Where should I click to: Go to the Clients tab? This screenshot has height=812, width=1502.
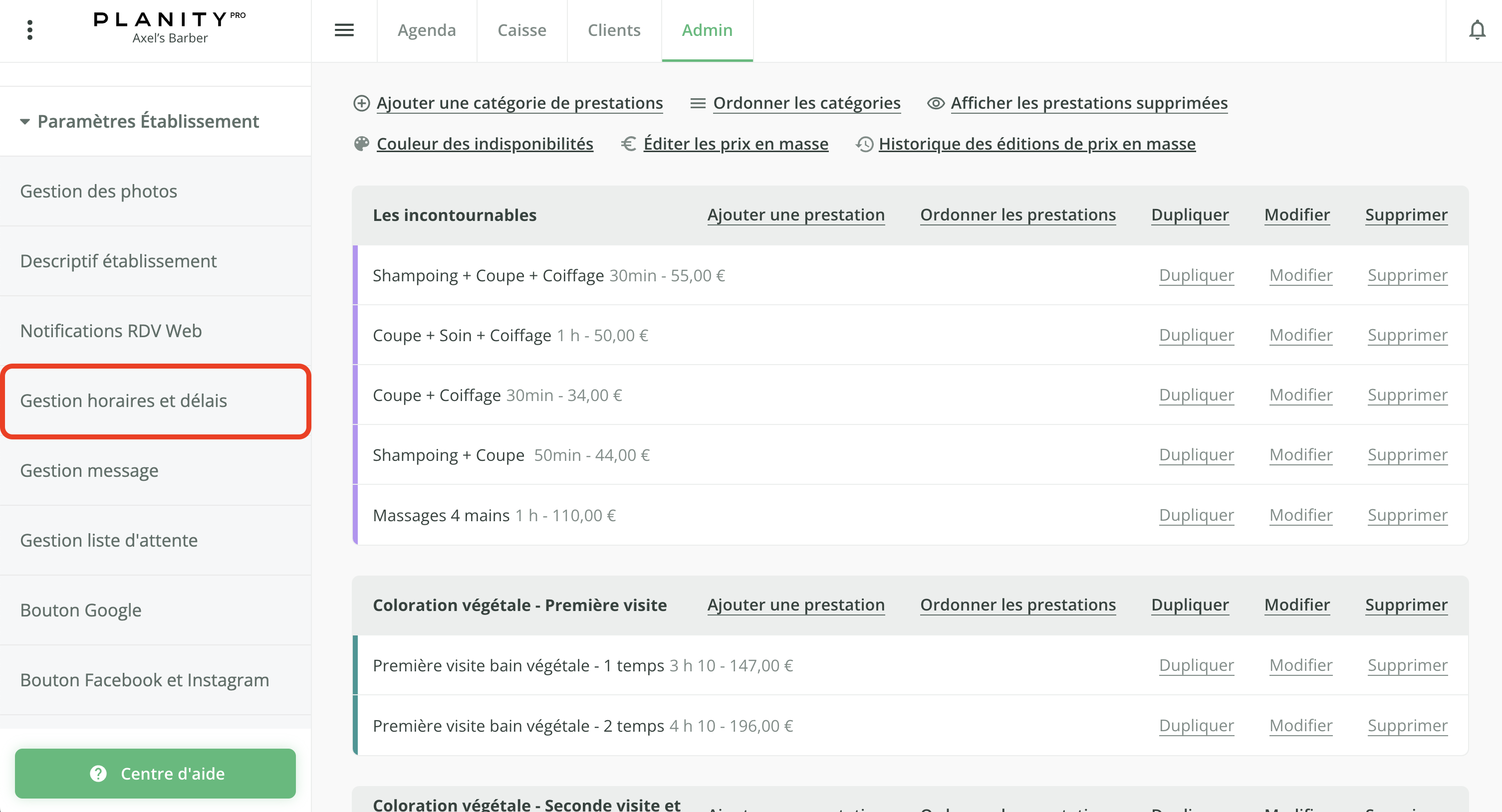pyautogui.click(x=613, y=30)
